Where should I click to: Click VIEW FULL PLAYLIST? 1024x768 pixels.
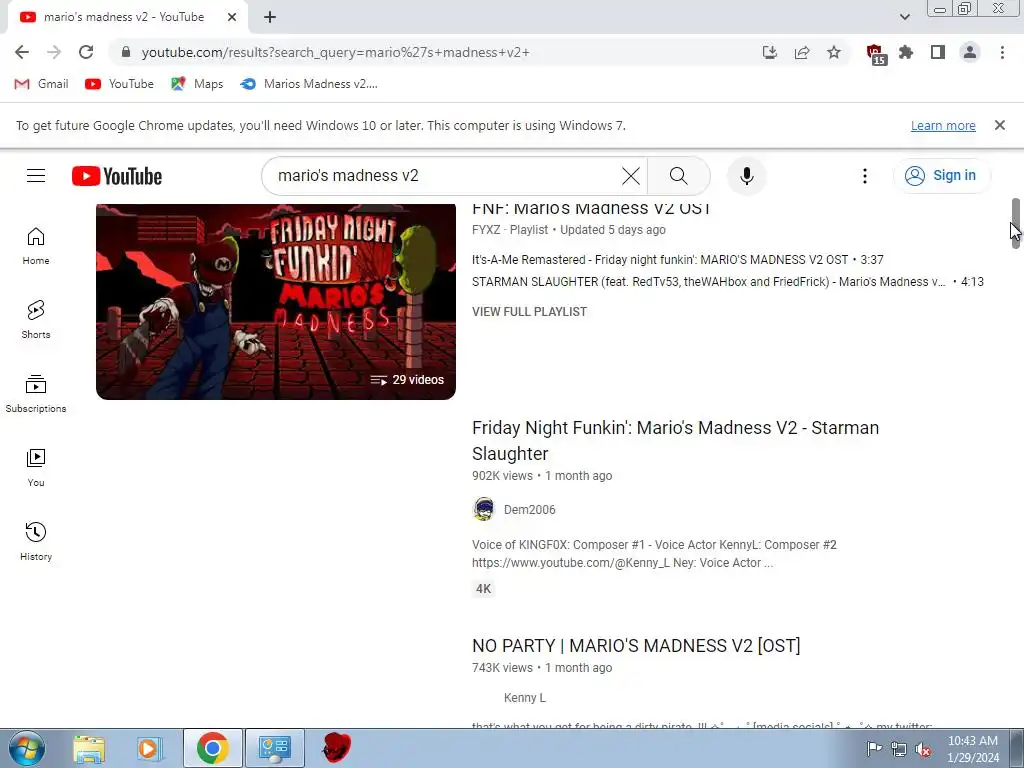530,312
